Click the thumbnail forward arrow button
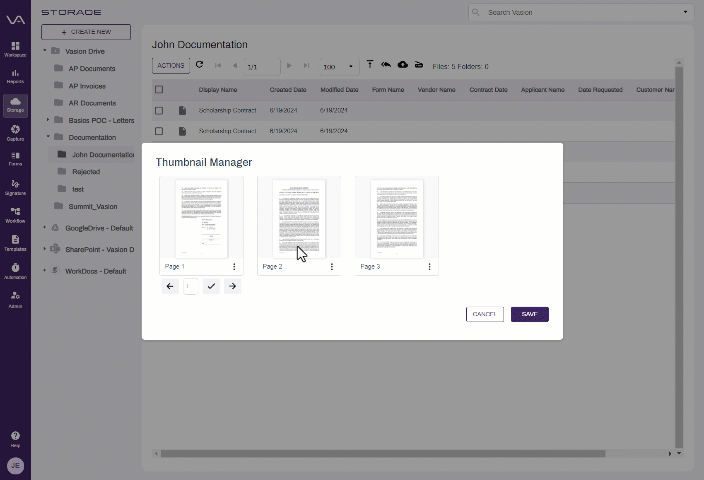 point(232,286)
